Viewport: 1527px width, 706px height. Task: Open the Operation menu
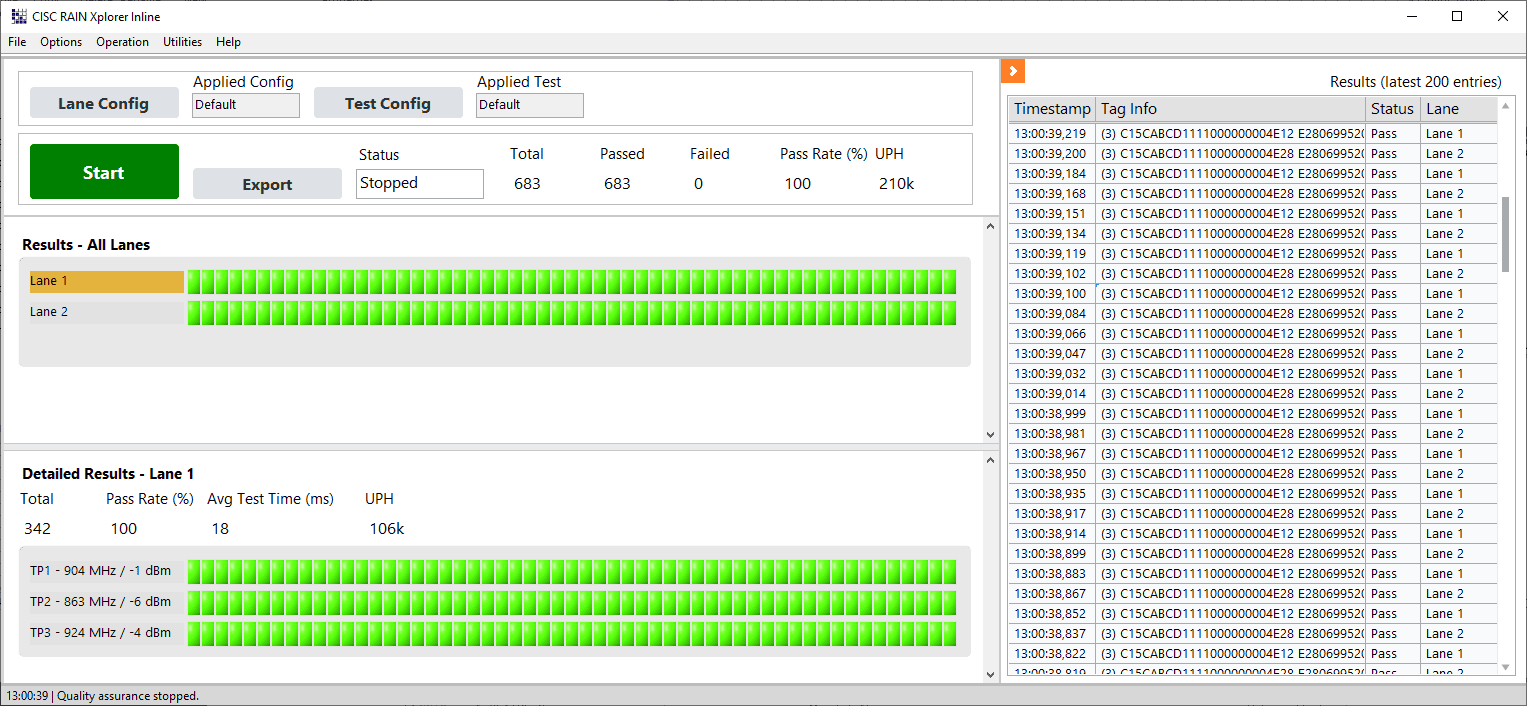point(122,42)
